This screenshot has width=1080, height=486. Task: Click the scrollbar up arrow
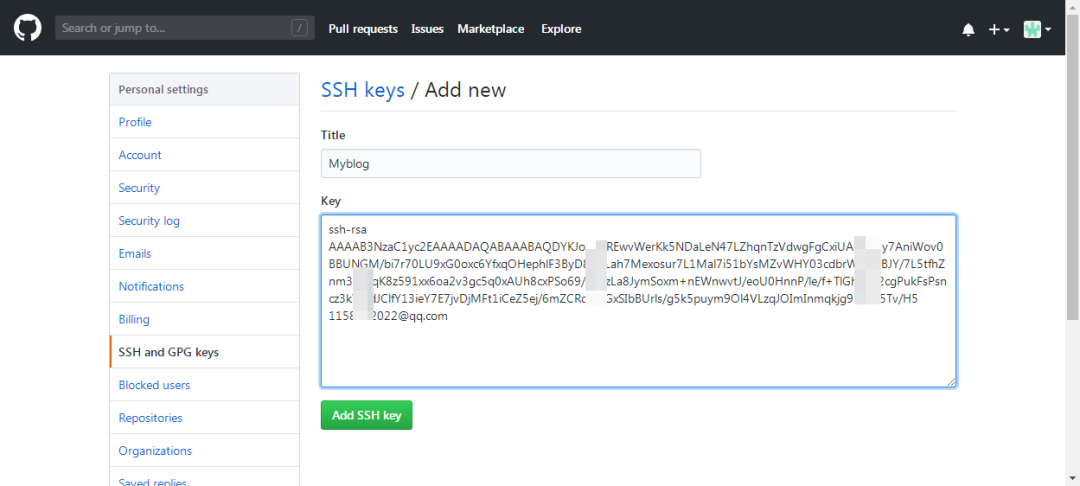coord(1072,6)
